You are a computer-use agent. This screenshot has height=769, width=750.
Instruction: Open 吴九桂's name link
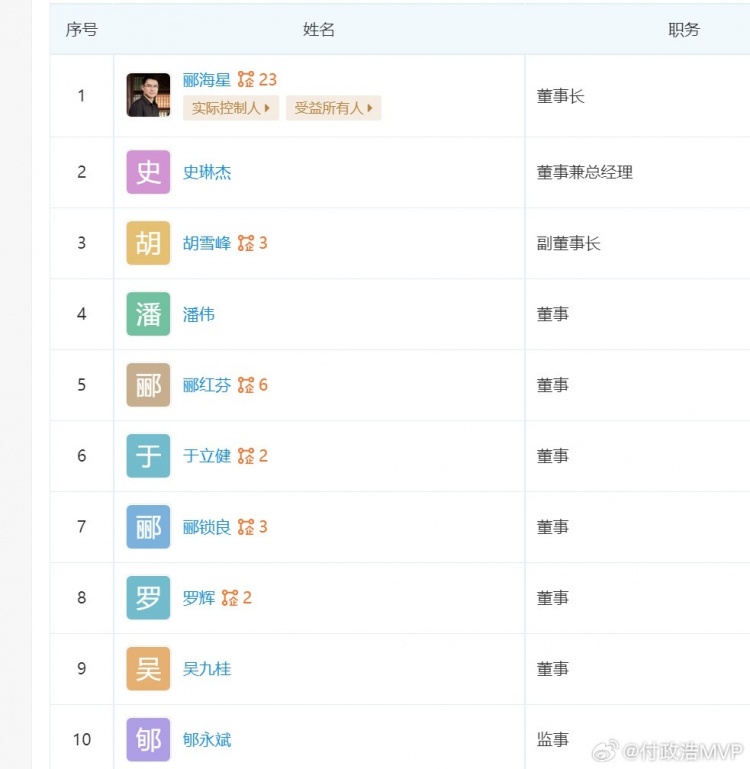point(207,669)
